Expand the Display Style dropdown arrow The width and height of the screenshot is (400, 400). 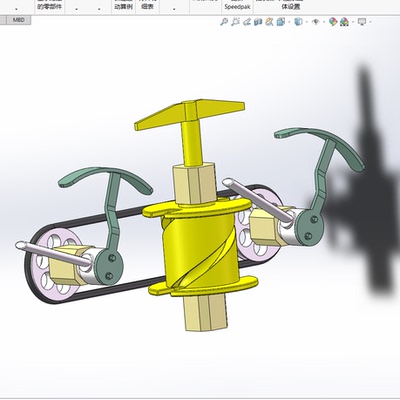point(307,22)
